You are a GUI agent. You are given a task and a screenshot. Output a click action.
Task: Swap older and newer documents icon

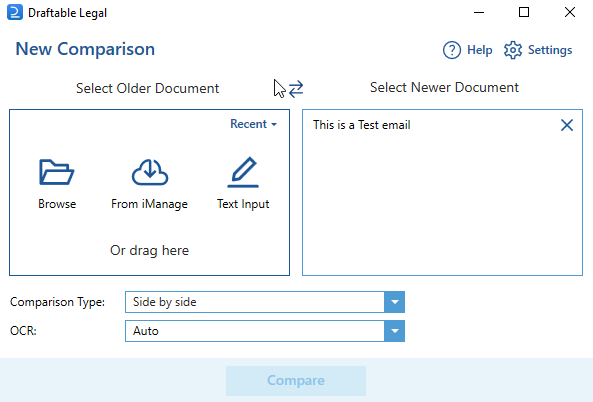[296, 88]
